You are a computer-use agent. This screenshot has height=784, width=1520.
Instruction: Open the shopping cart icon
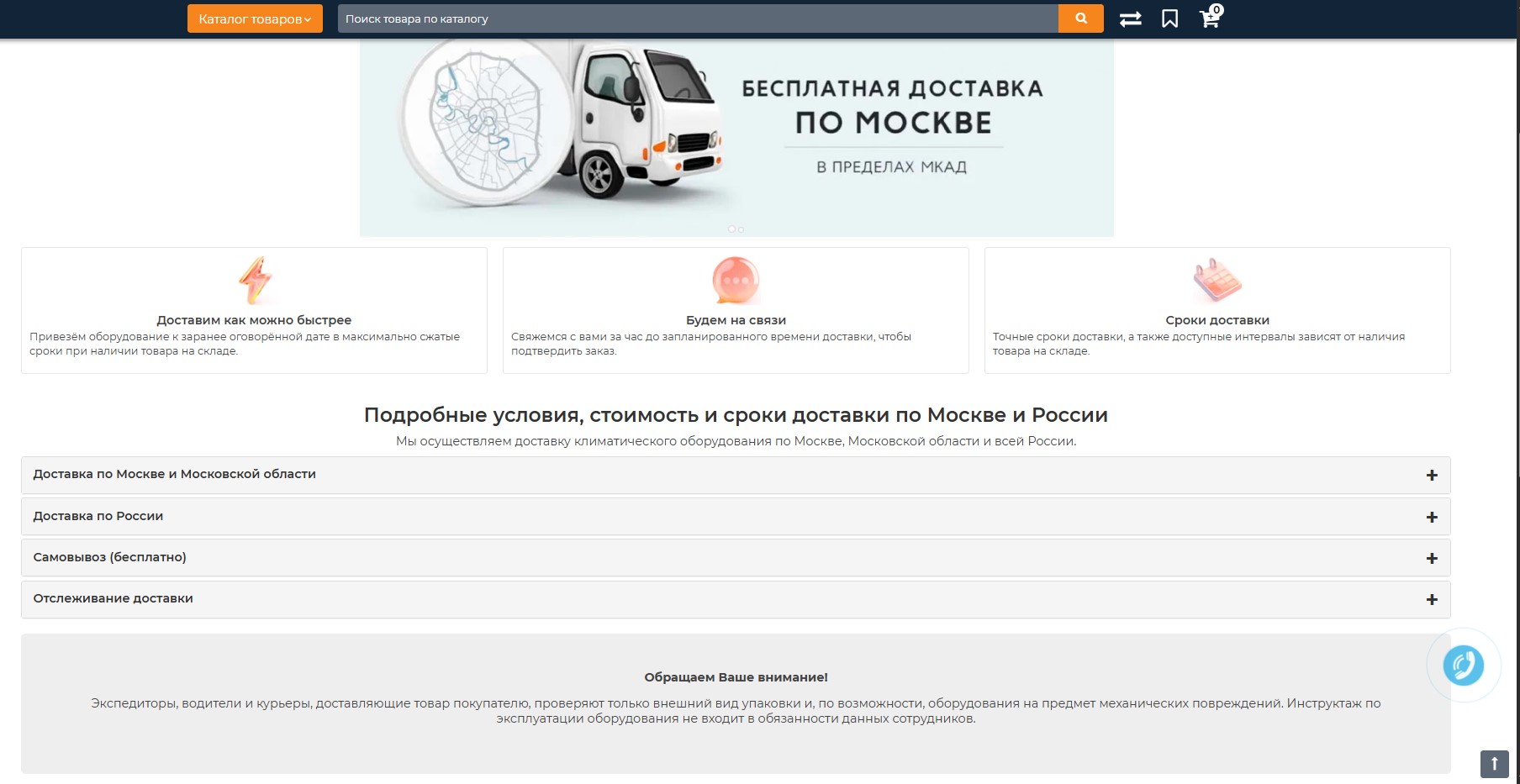(1210, 18)
